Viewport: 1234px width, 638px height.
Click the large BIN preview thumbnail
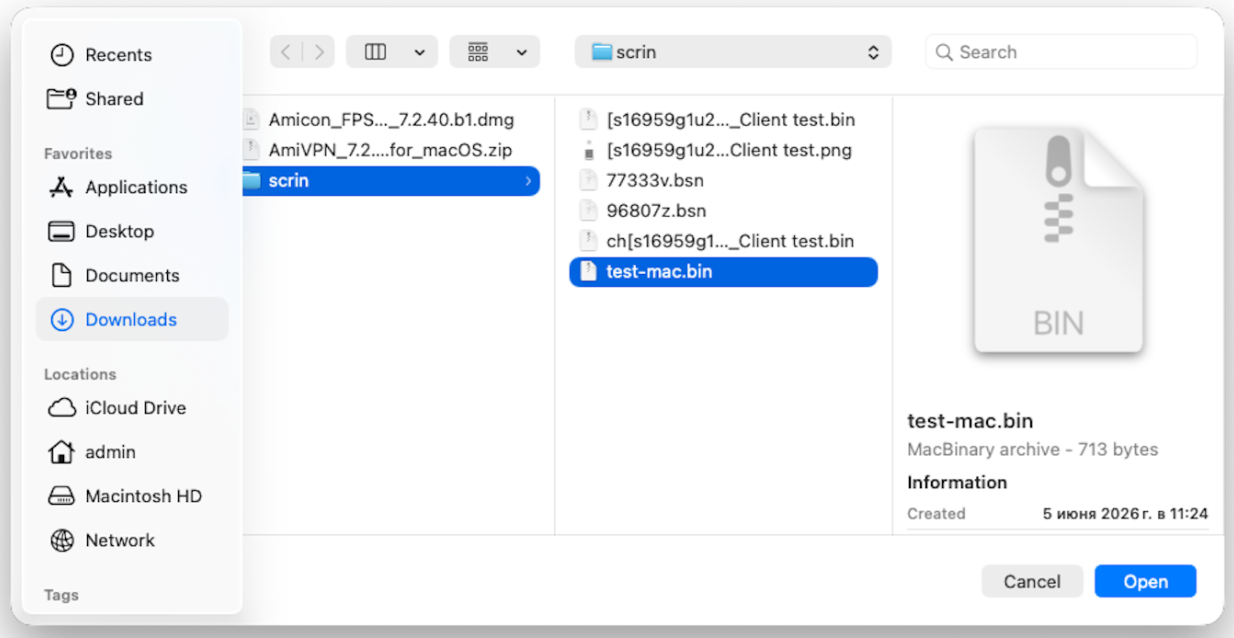coord(1058,241)
